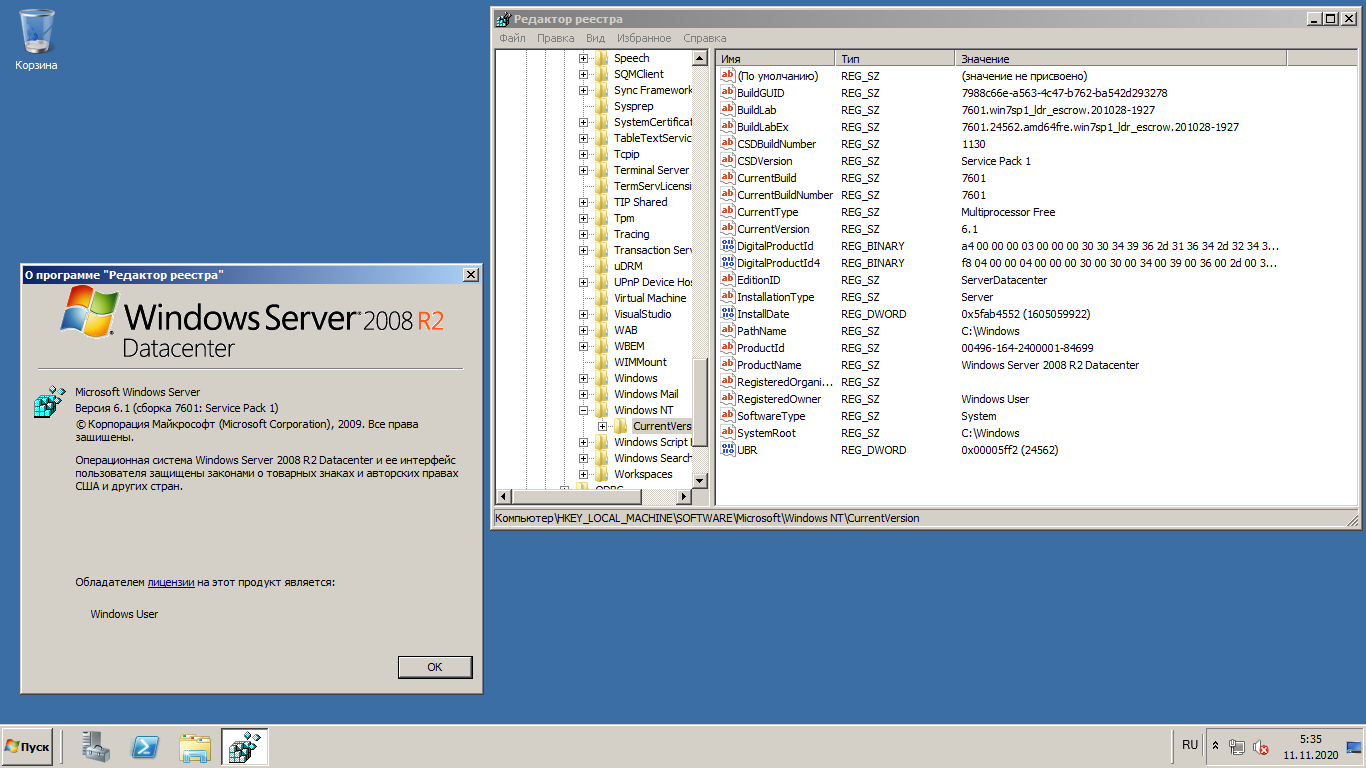Open the Избранное menu

point(645,38)
